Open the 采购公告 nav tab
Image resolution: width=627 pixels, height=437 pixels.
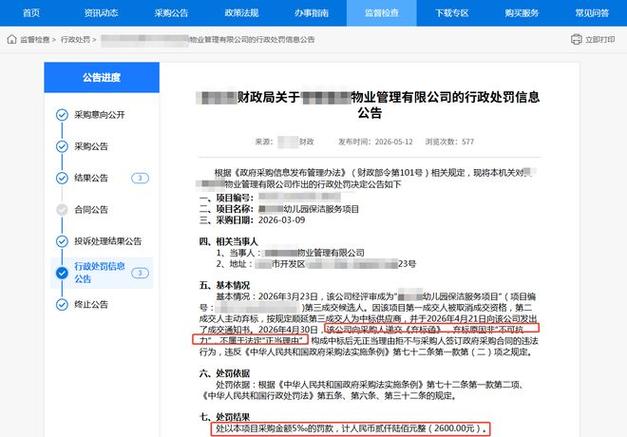[x=171, y=13]
